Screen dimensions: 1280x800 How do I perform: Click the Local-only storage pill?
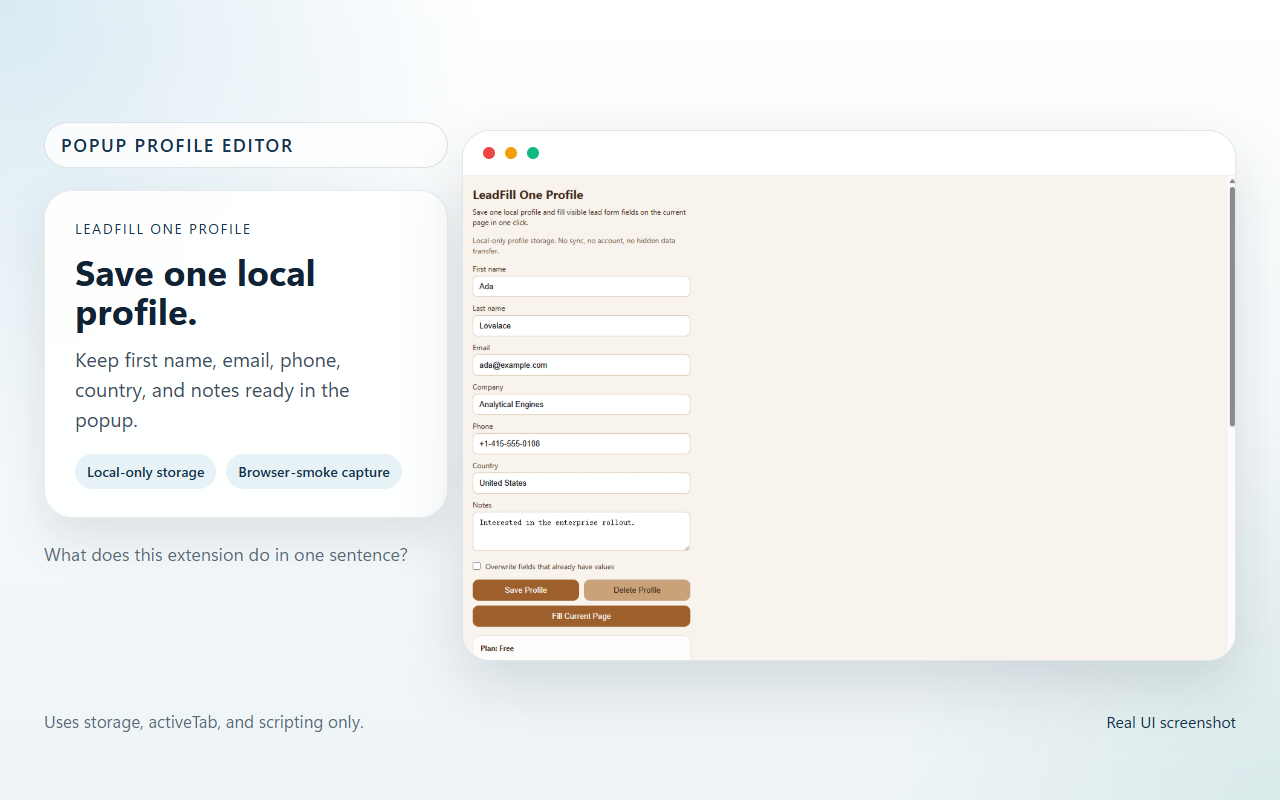146,472
